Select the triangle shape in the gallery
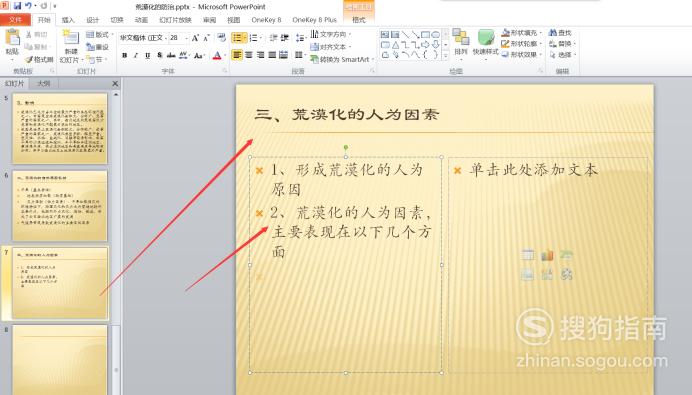The height and width of the screenshot is (395, 692). [x=395, y=45]
